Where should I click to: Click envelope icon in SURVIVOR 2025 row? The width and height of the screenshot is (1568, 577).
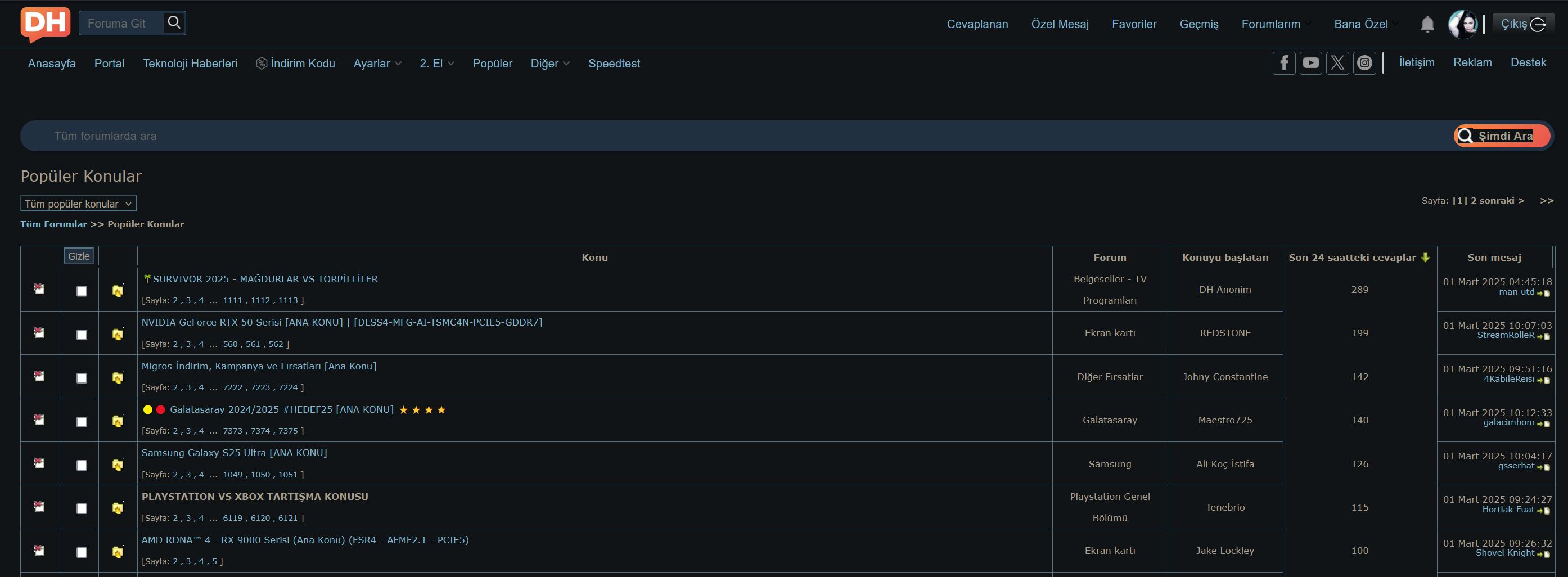pos(39,289)
